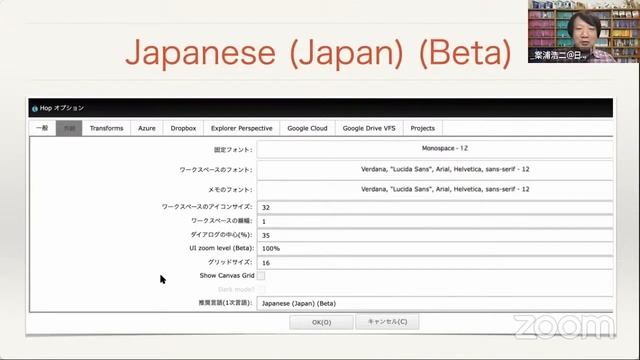The image size is (640, 360).
Task: Edit the workspace line width field showing 1
Action: 435,221
